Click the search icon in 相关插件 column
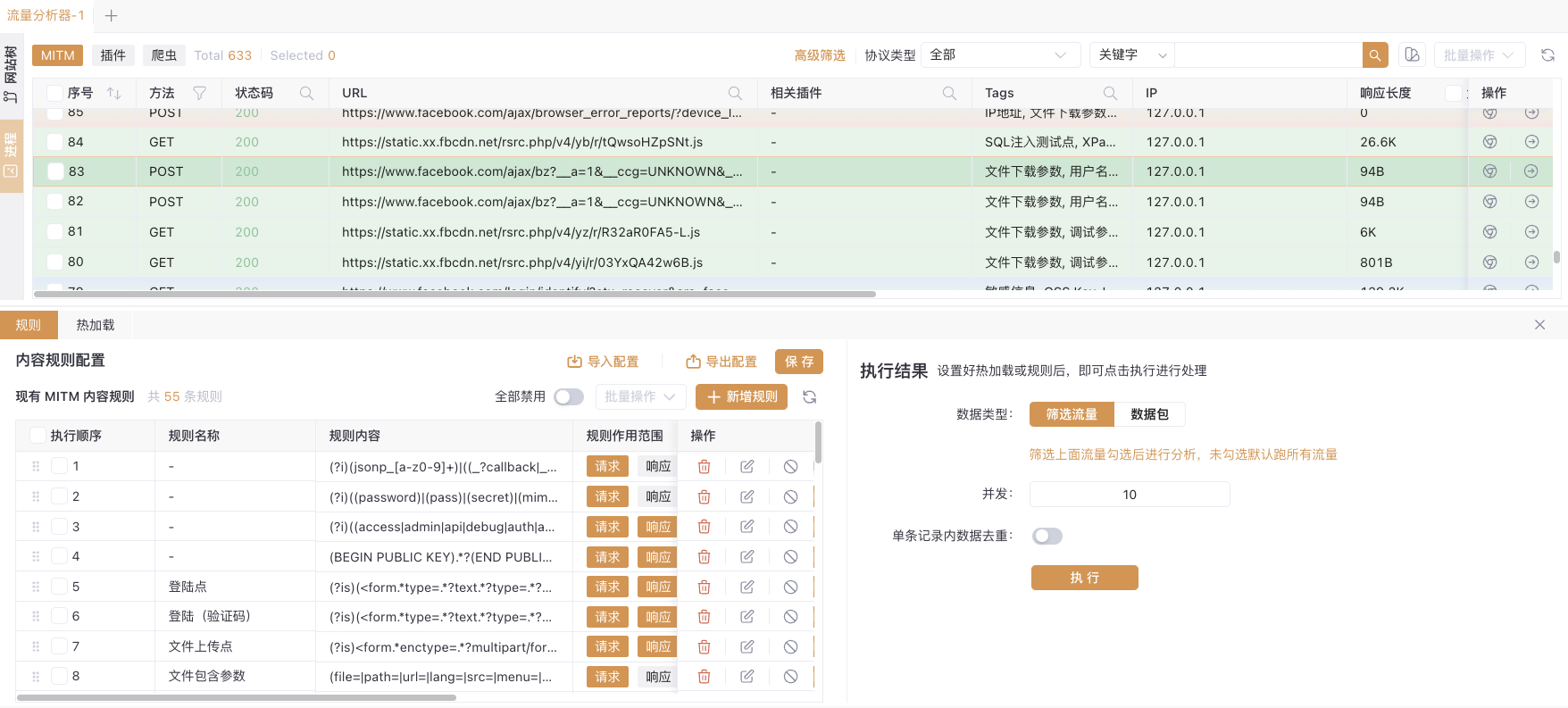1568x708 pixels. (x=949, y=93)
